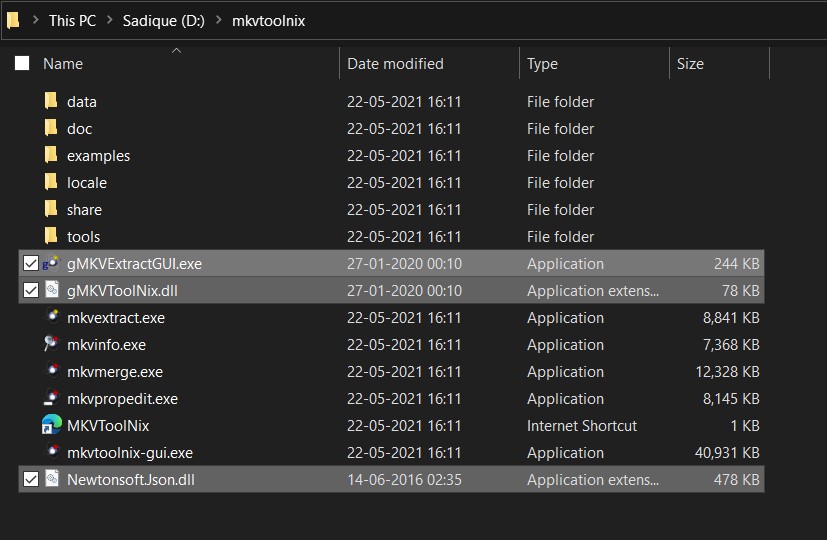Sort by the Type column header
The image size is (827, 540).
[x=542, y=64]
